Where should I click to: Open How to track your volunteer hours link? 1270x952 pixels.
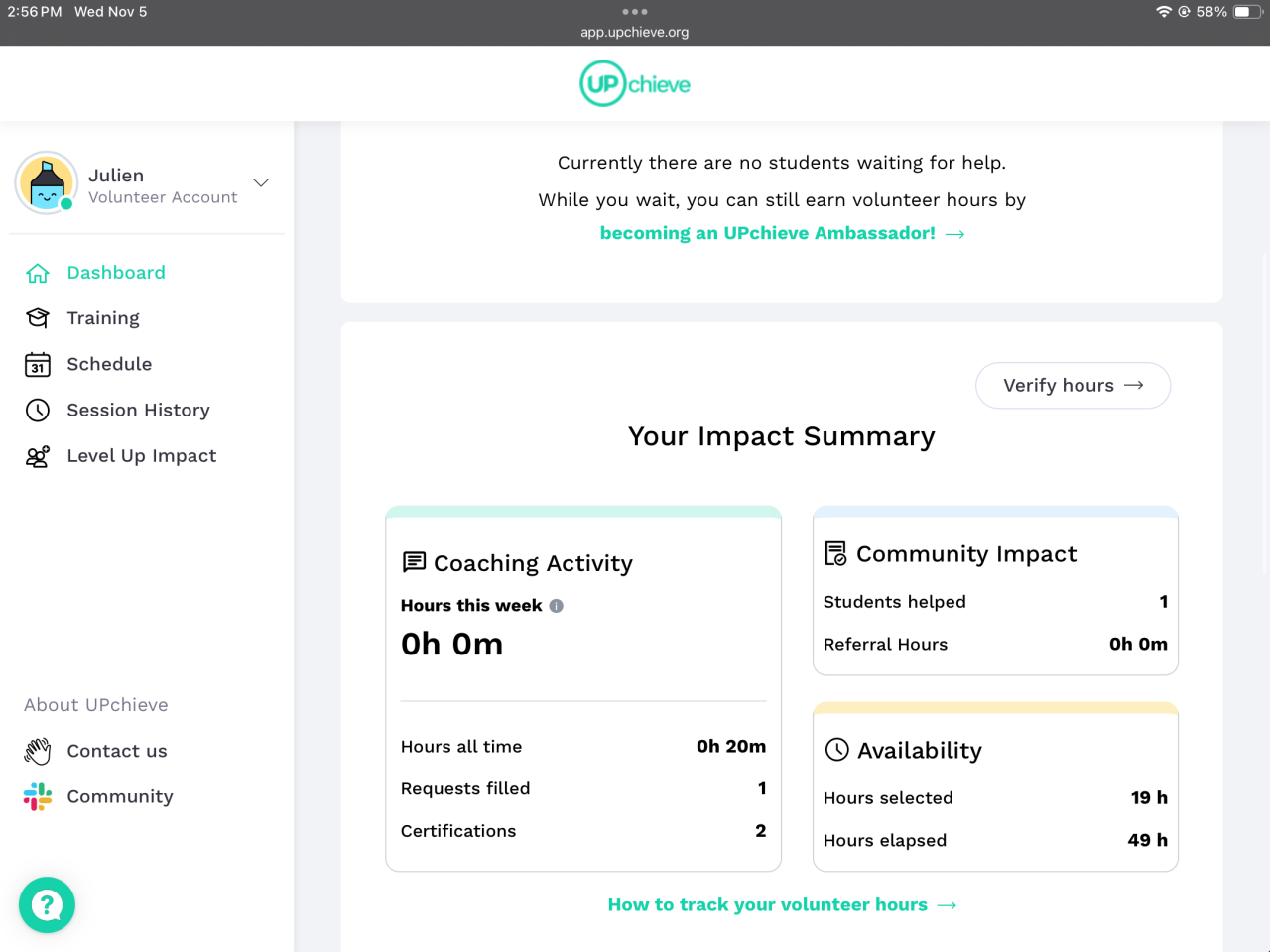click(x=782, y=904)
